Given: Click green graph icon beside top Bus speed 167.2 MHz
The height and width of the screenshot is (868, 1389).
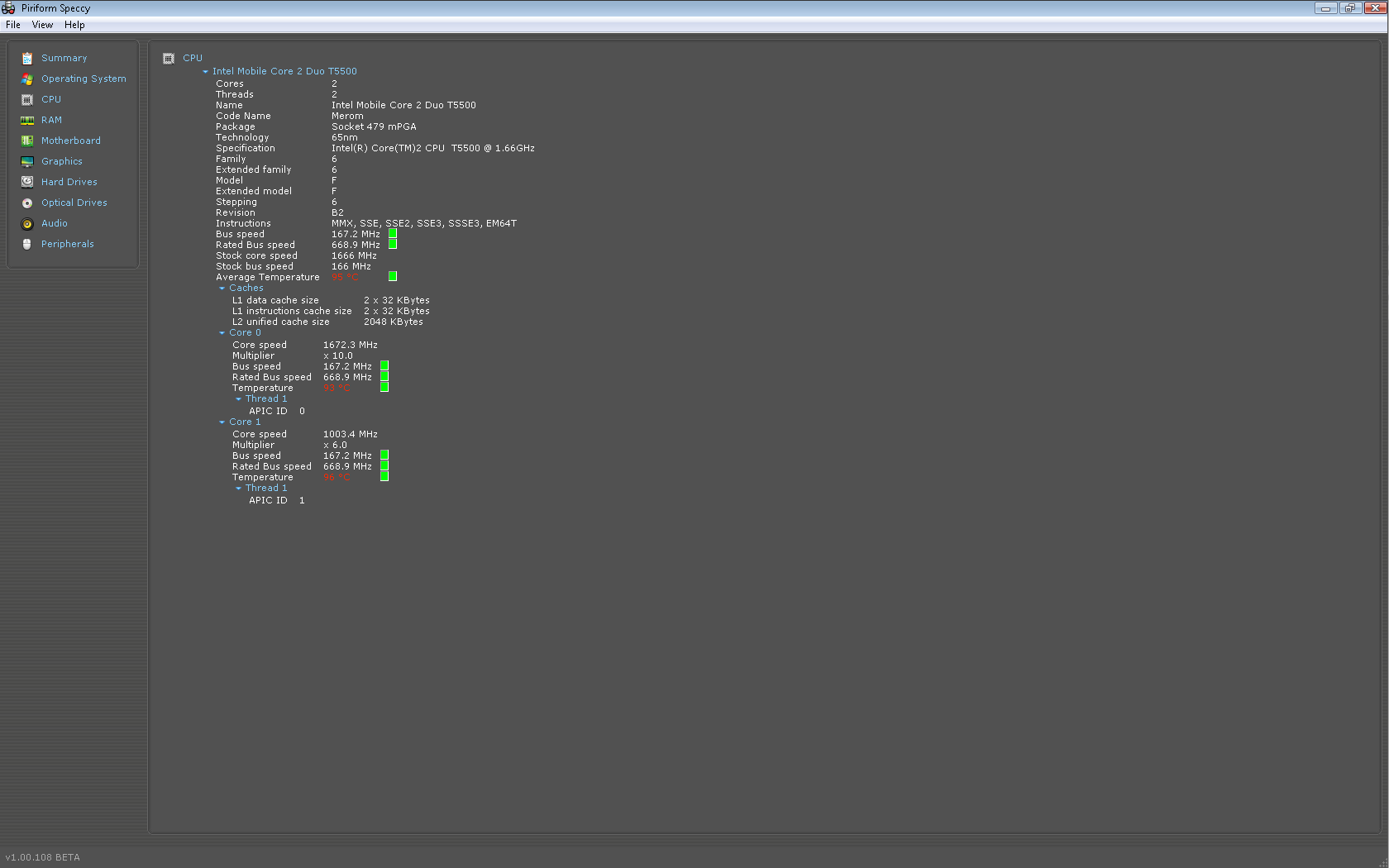Looking at the screenshot, I should click(393, 234).
